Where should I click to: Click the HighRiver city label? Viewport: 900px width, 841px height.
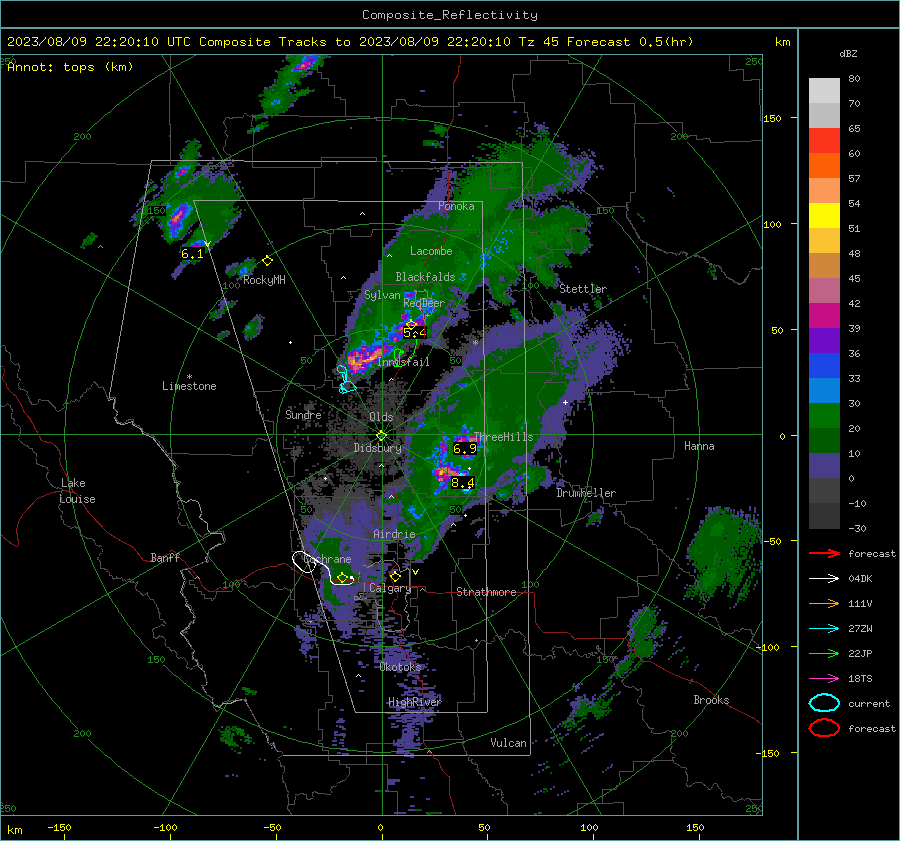[x=414, y=702]
